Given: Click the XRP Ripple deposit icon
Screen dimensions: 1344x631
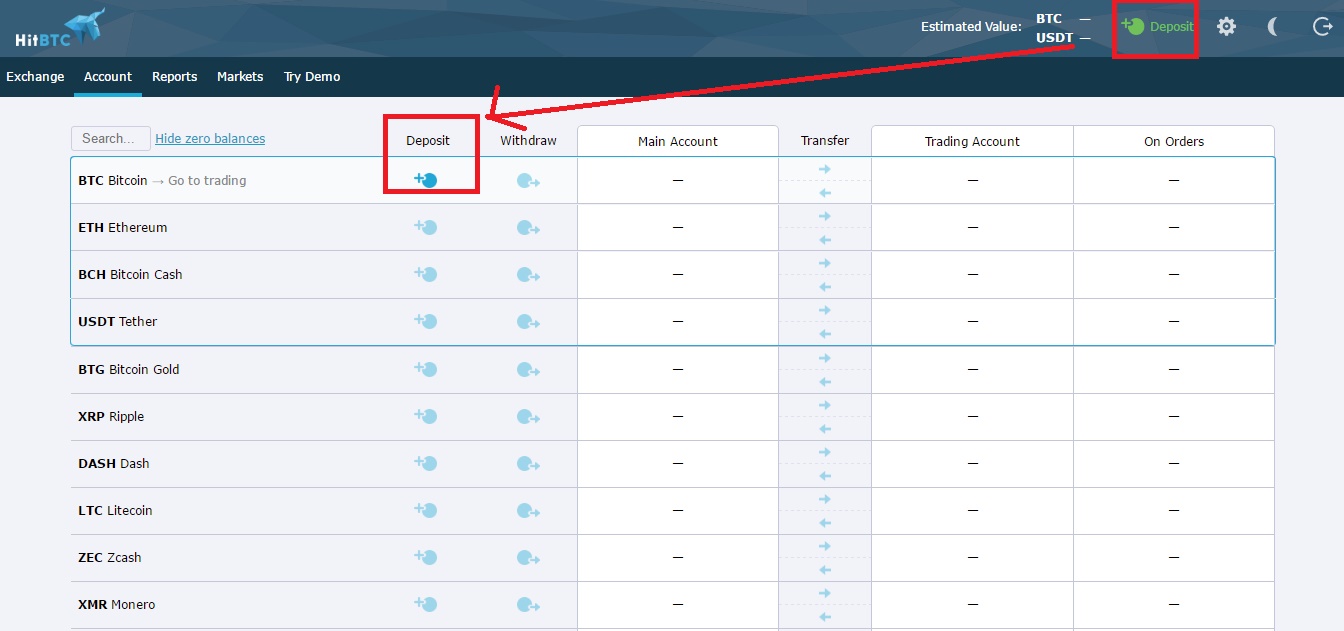Looking at the screenshot, I should pos(426,416).
